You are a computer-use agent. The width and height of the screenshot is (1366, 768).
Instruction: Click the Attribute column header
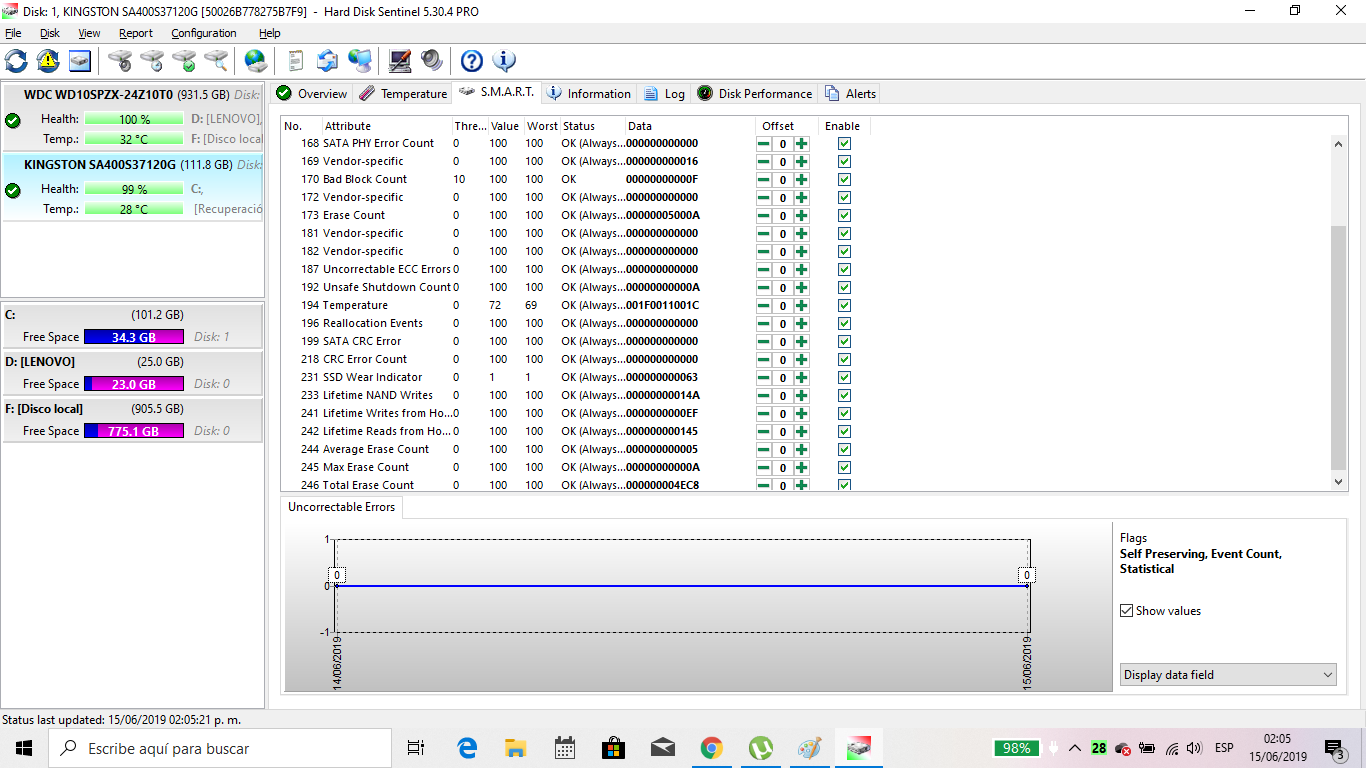click(386, 126)
